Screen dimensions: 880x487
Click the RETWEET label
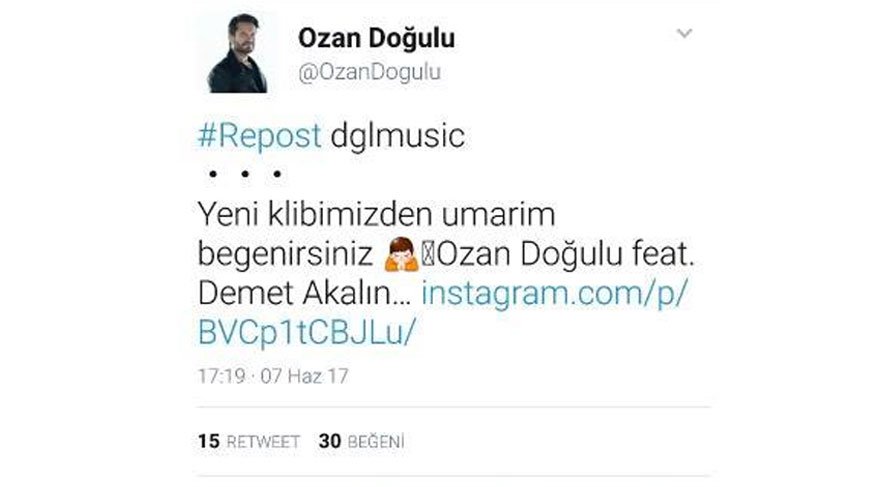click(263, 442)
